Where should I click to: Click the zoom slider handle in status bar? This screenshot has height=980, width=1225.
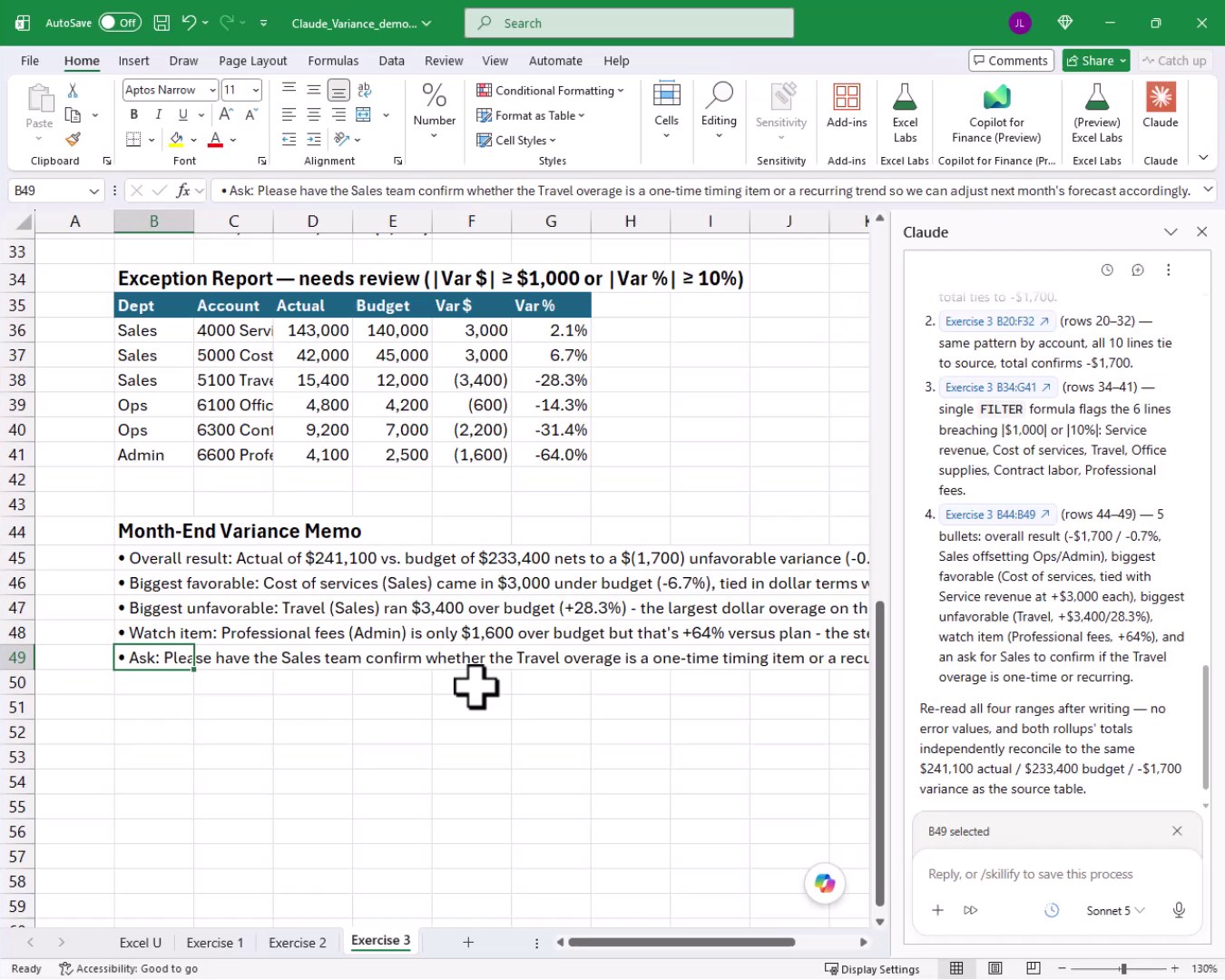1123,969
